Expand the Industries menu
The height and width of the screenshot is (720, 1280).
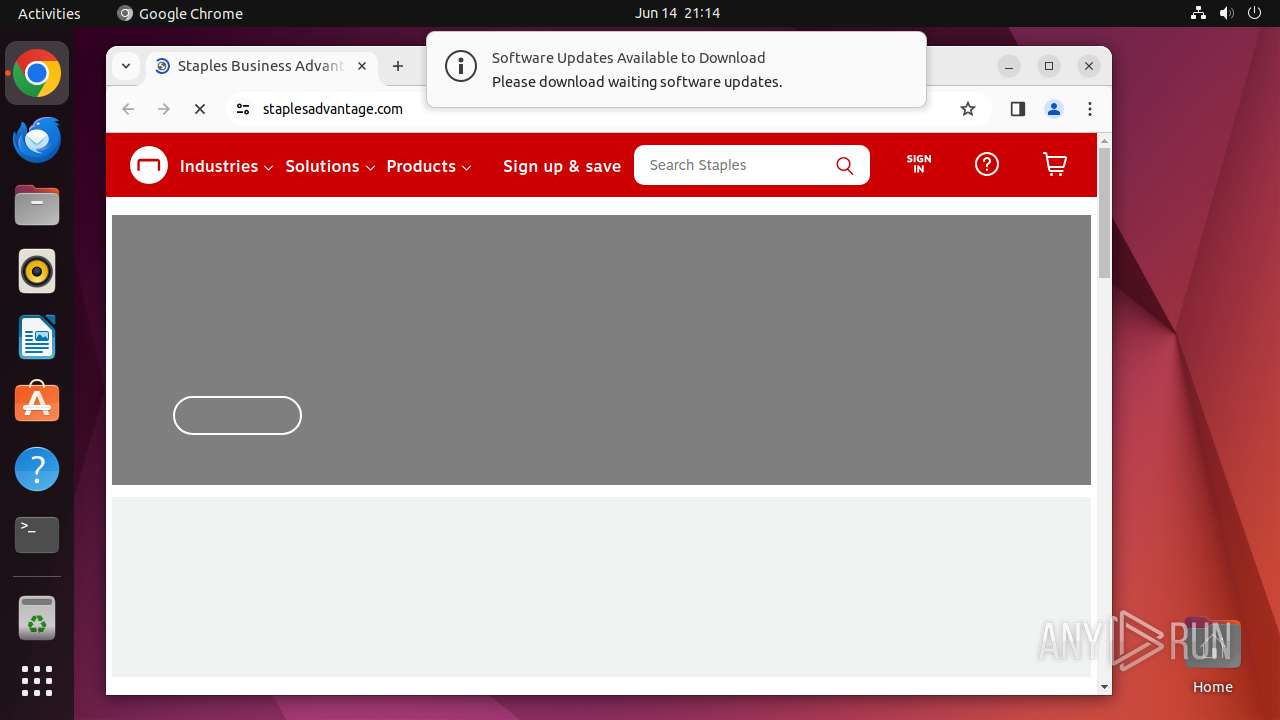(x=226, y=166)
